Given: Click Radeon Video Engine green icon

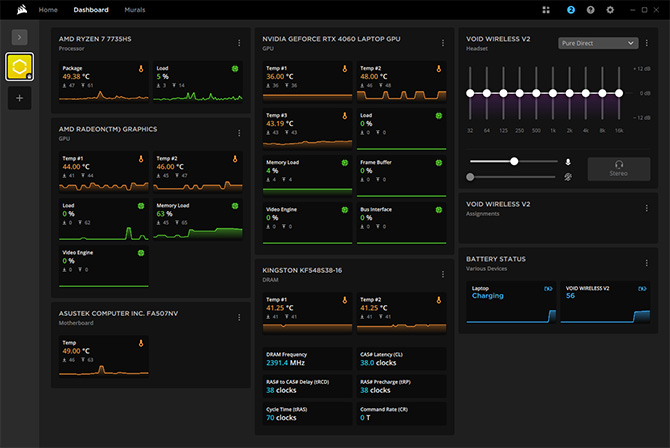Looking at the screenshot, I should (141, 253).
